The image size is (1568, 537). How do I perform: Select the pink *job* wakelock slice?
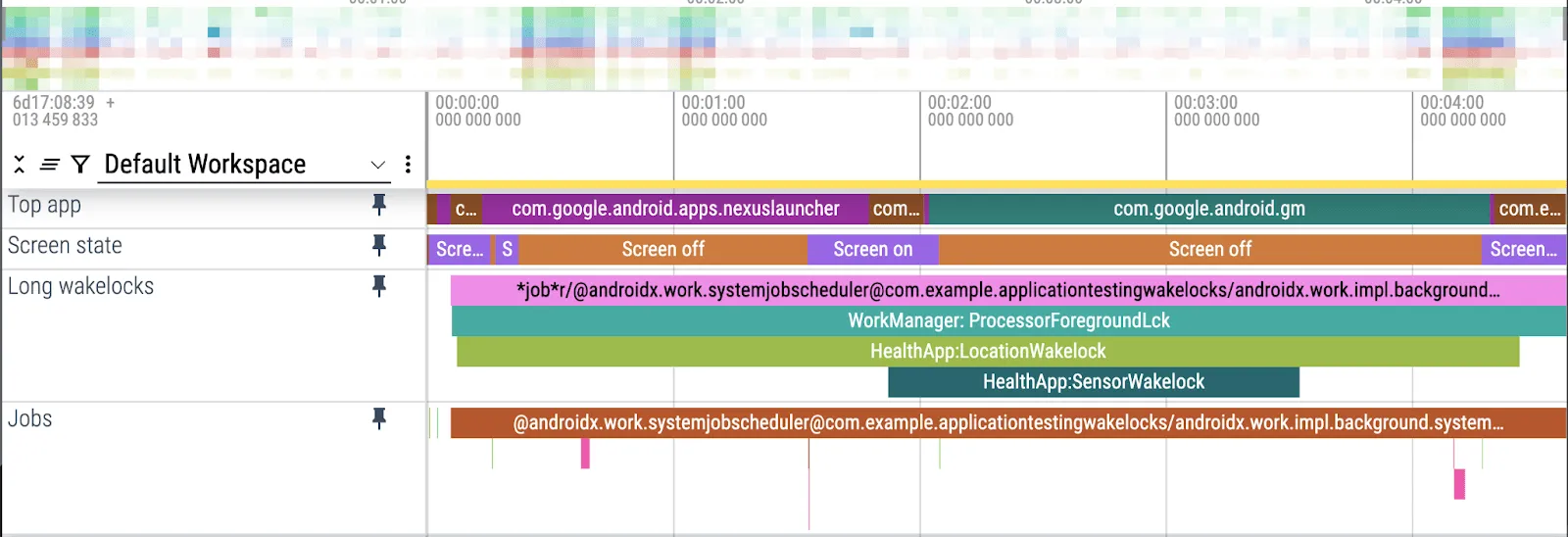point(1007,290)
